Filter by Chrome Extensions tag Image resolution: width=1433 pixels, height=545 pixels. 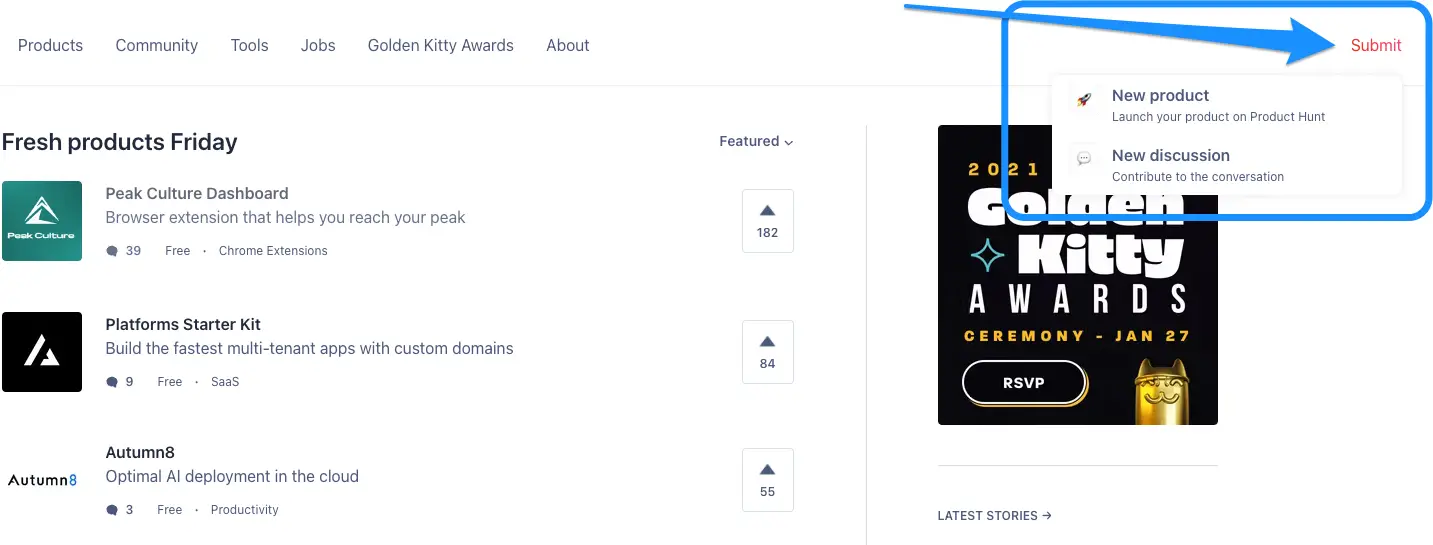pyautogui.click(x=273, y=251)
